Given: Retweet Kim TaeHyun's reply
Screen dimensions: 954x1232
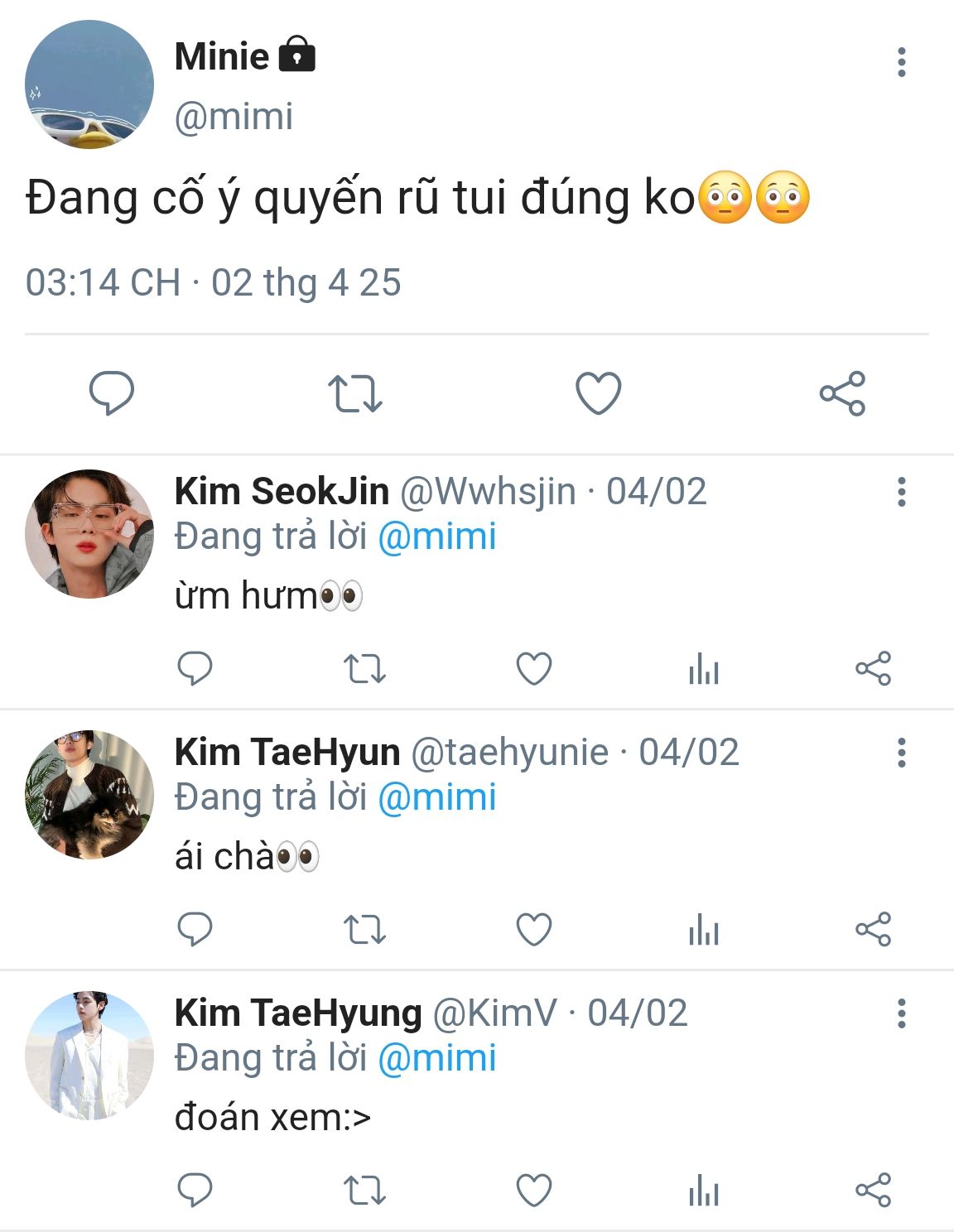Looking at the screenshot, I should (364, 929).
